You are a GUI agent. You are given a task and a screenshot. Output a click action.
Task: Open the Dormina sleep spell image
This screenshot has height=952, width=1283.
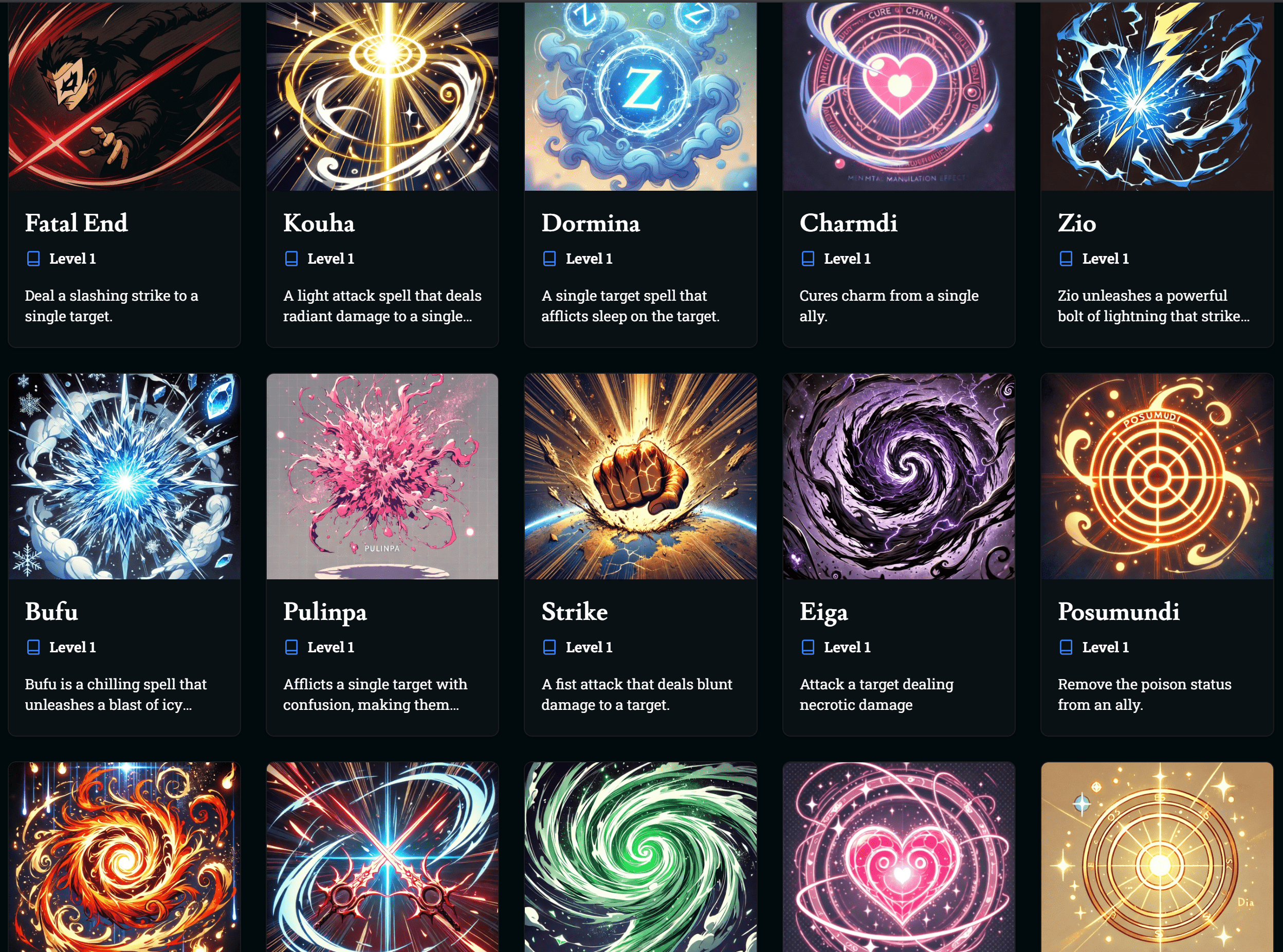click(640, 96)
